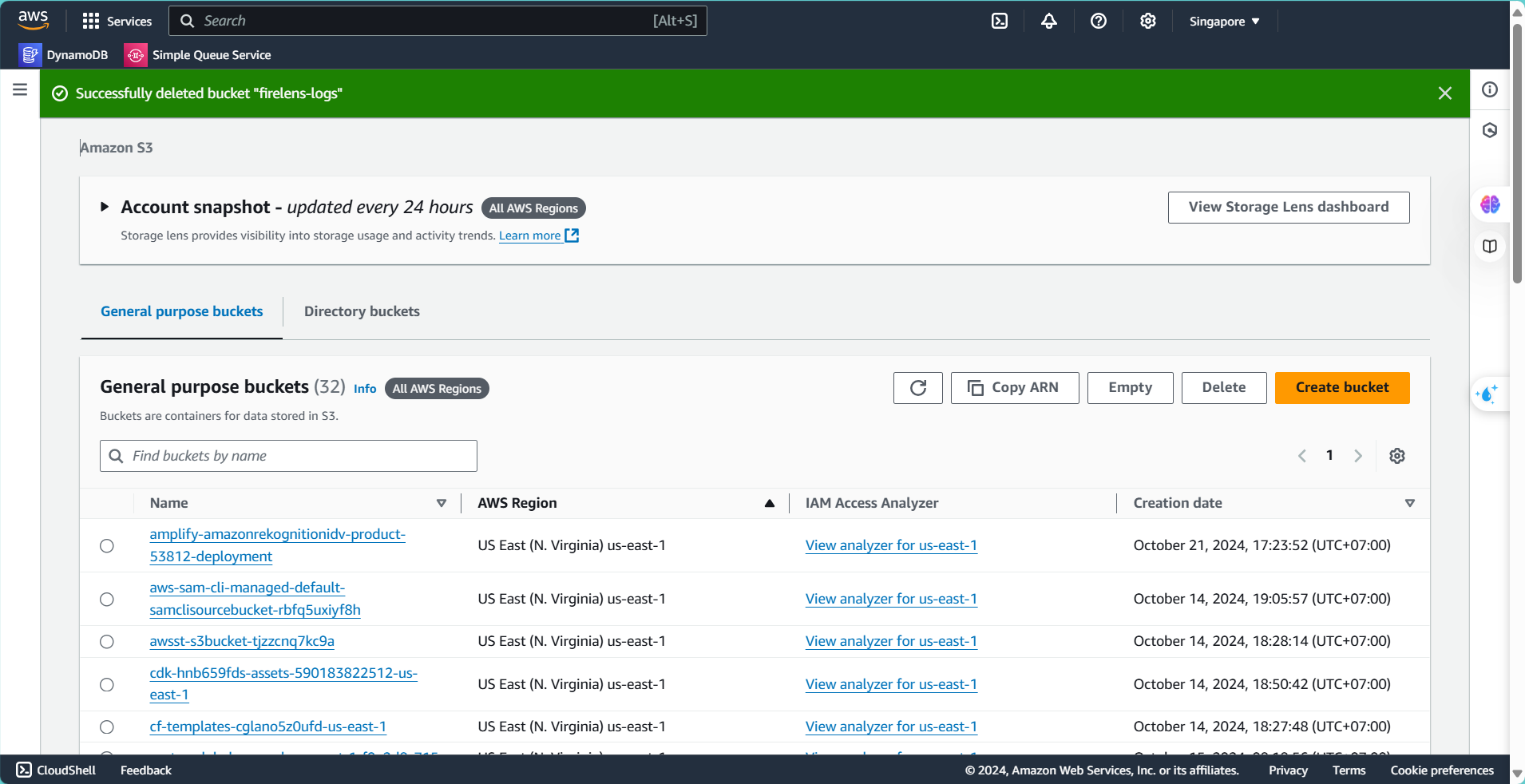This screenshot has width=1525, height=784.
Task: Click the Find buckets by name field
Action: (x=288, y=456)
